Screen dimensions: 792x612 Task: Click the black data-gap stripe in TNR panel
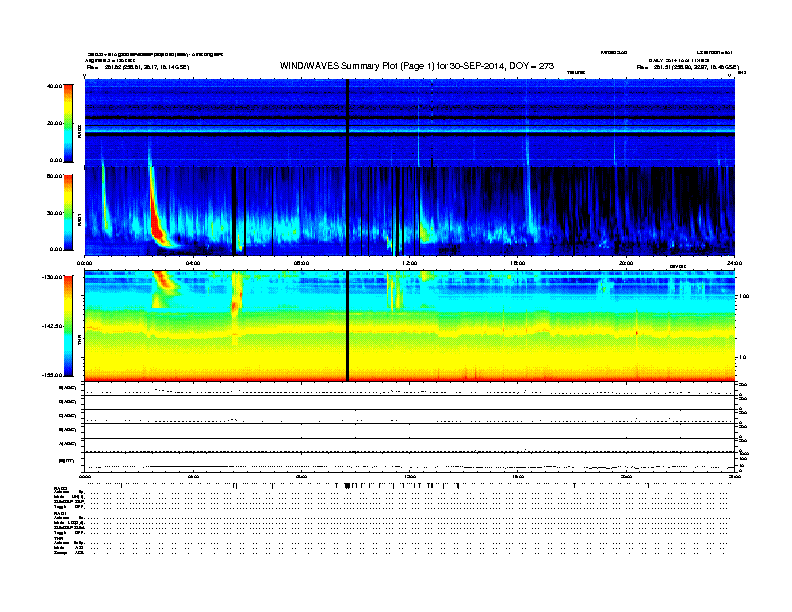tap(348, 326)
